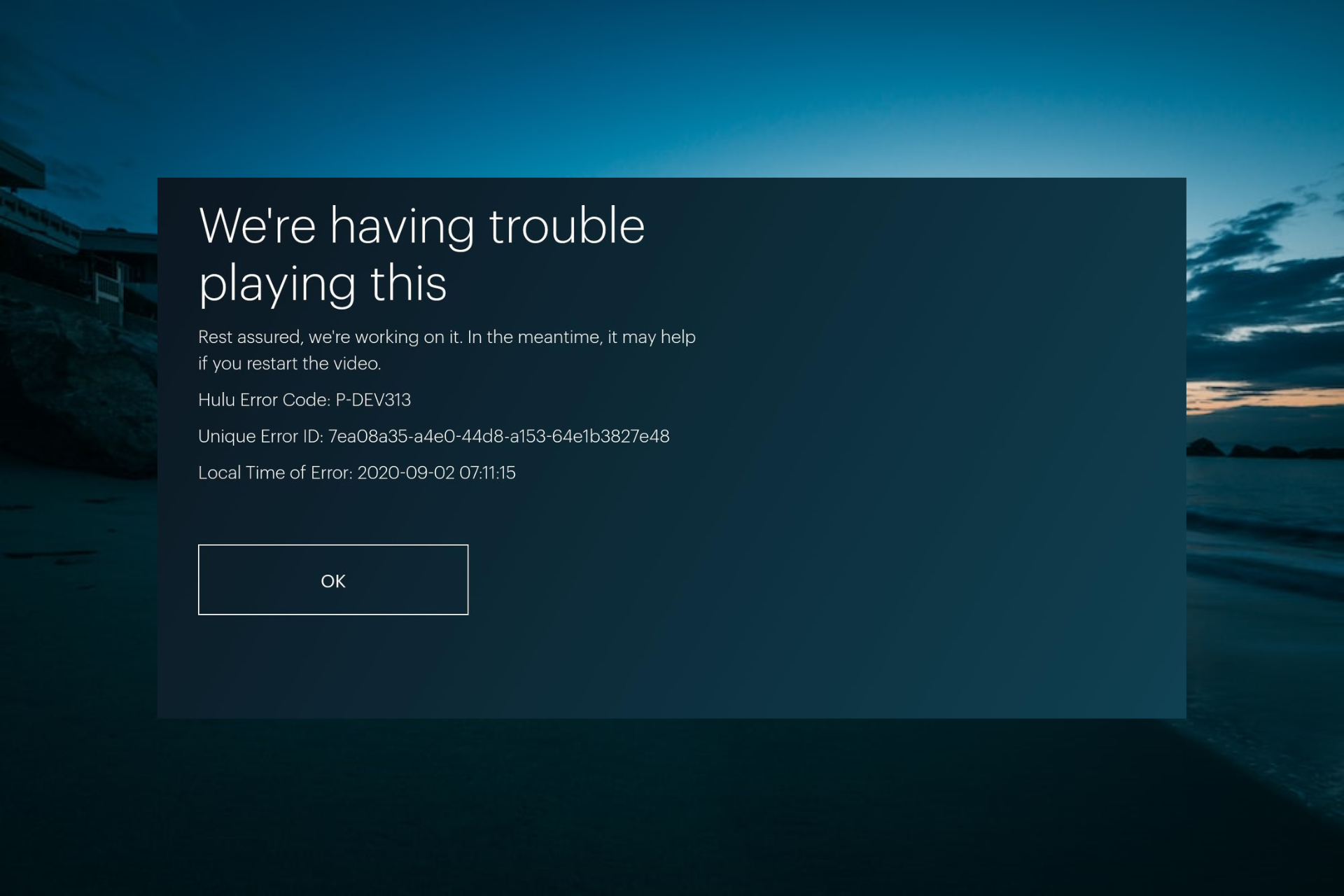The width and height of the screenshot is (1344, 896).
Task: Acknowledge the playback trouble message
Action: (x=333, y=579)
